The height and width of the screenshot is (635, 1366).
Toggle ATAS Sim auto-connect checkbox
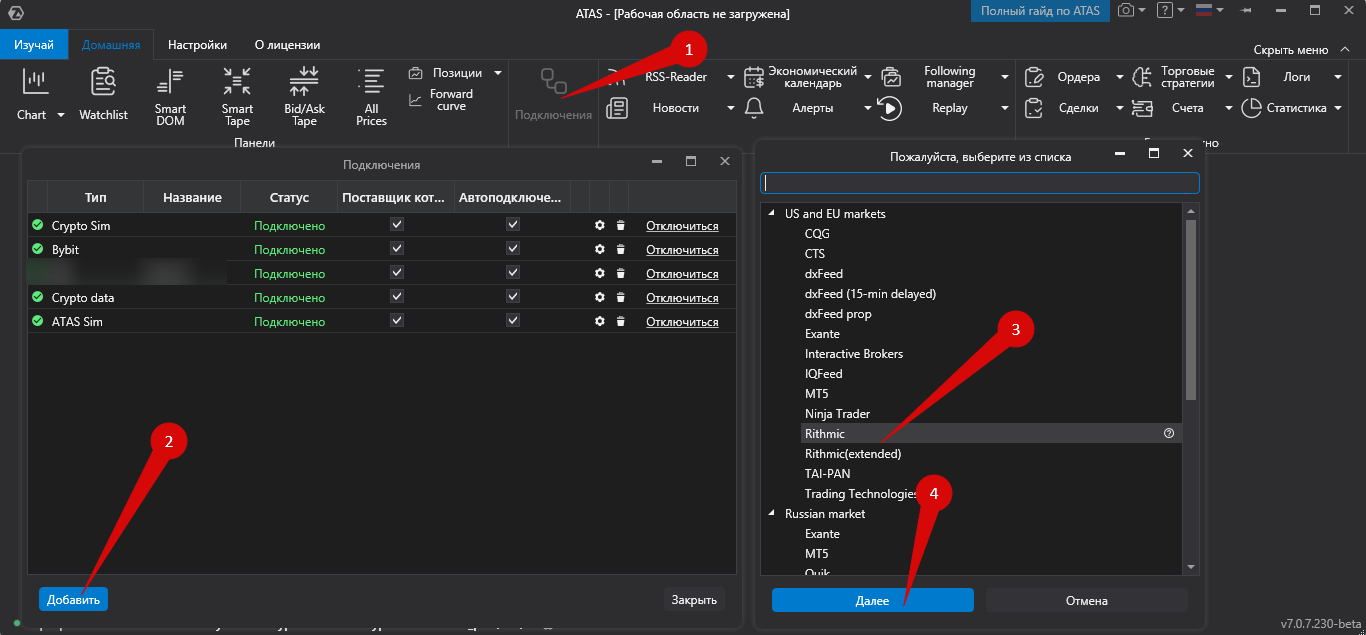click(x=513, y=321)
